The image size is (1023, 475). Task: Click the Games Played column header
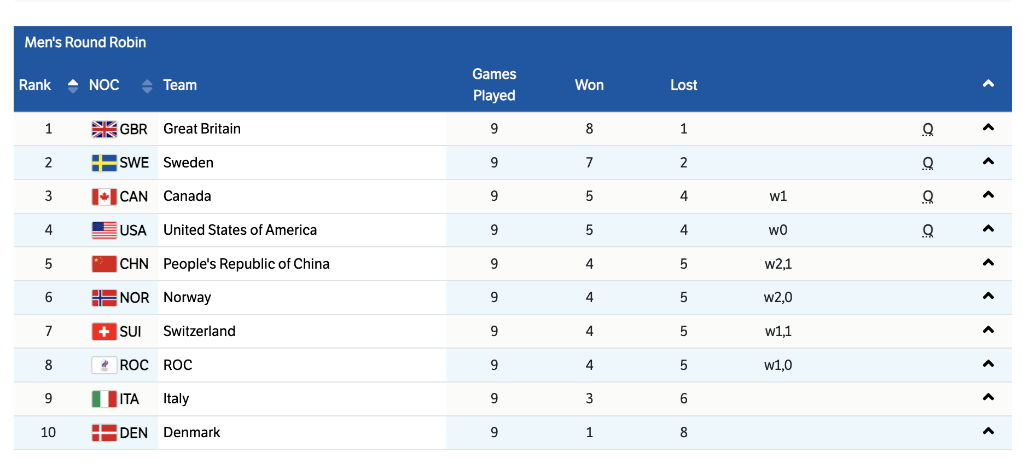coord(494,85)
